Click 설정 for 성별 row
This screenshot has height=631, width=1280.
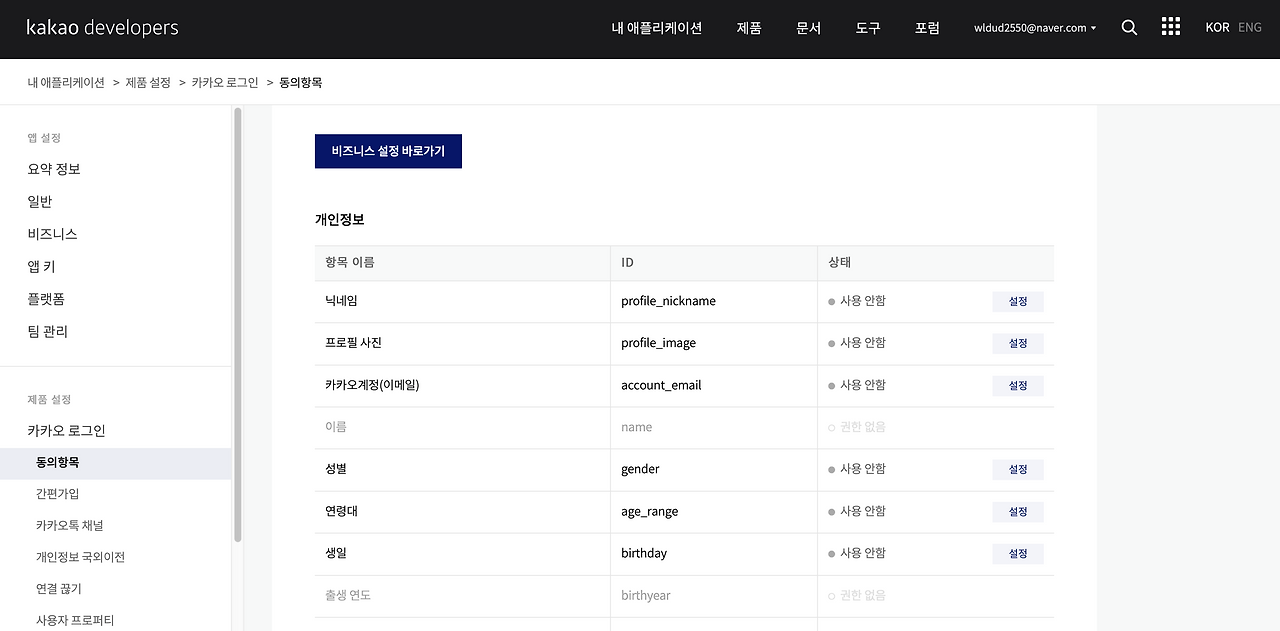[1018, 469]
